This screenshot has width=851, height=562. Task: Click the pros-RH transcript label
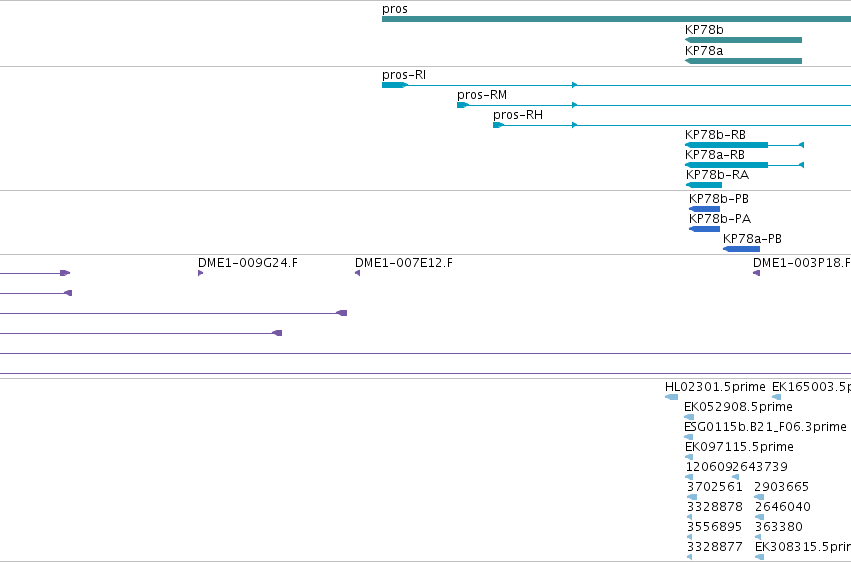pyautogui.click(x=518, y=115)
